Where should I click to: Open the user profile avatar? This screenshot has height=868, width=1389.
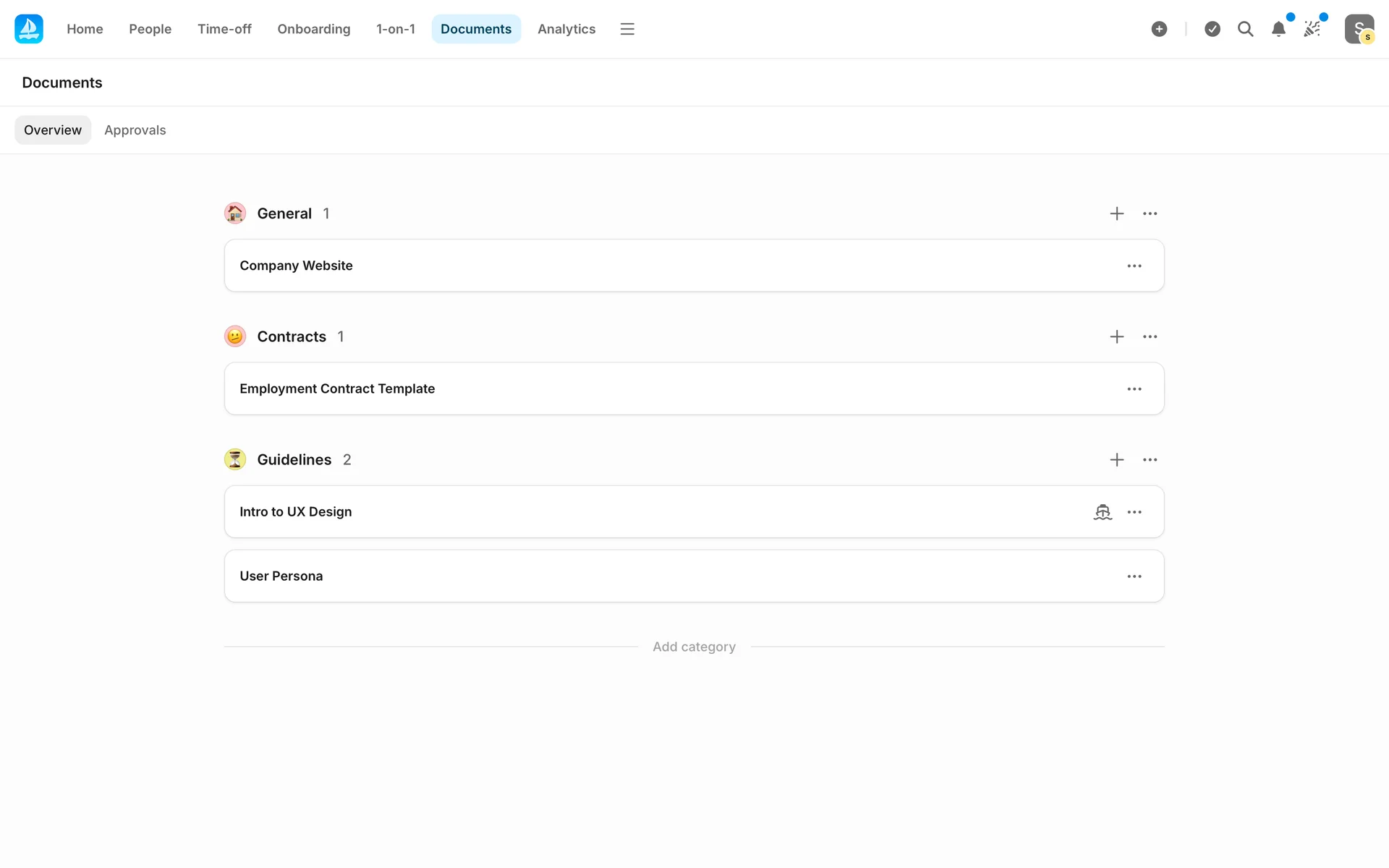coord(1359,29)
